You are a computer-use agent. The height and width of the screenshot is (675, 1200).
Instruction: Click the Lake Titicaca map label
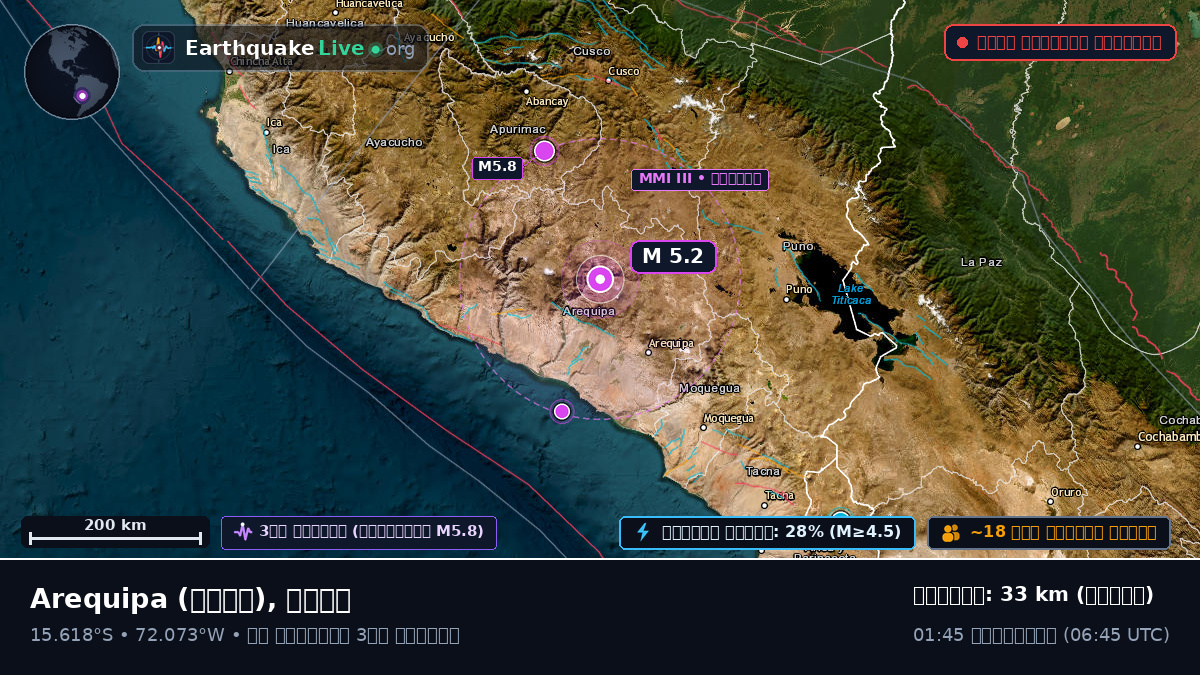[x=851, y=294]
